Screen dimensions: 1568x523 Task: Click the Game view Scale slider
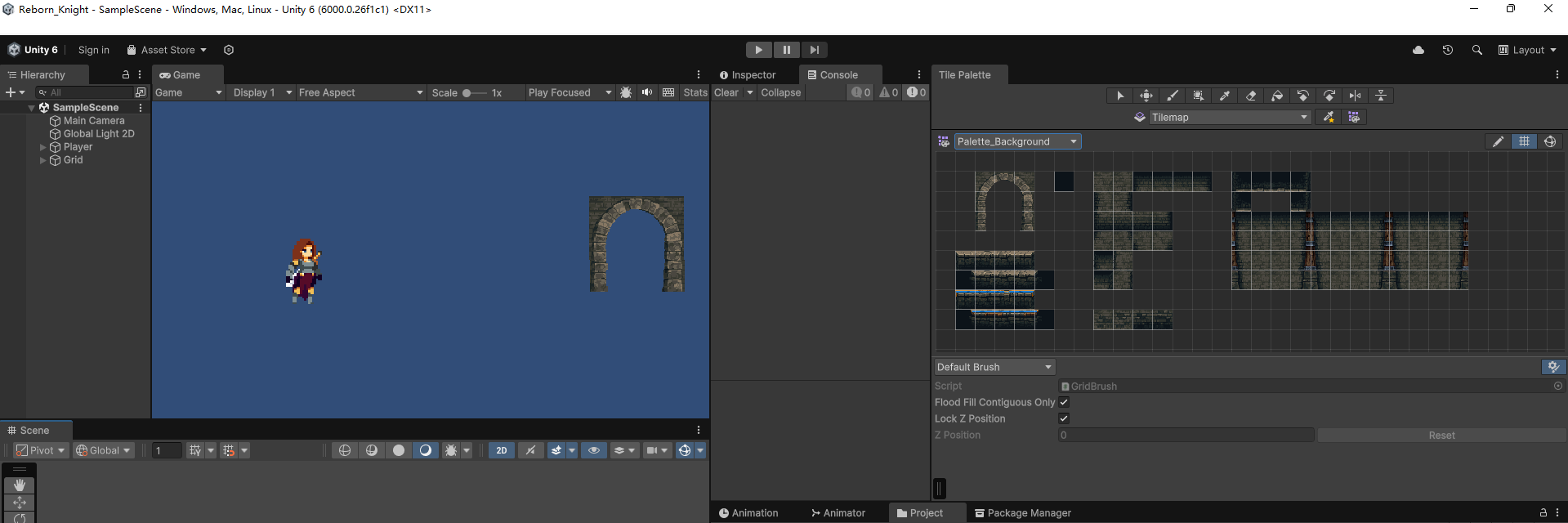pyautogui.click(x=474, y=92)
